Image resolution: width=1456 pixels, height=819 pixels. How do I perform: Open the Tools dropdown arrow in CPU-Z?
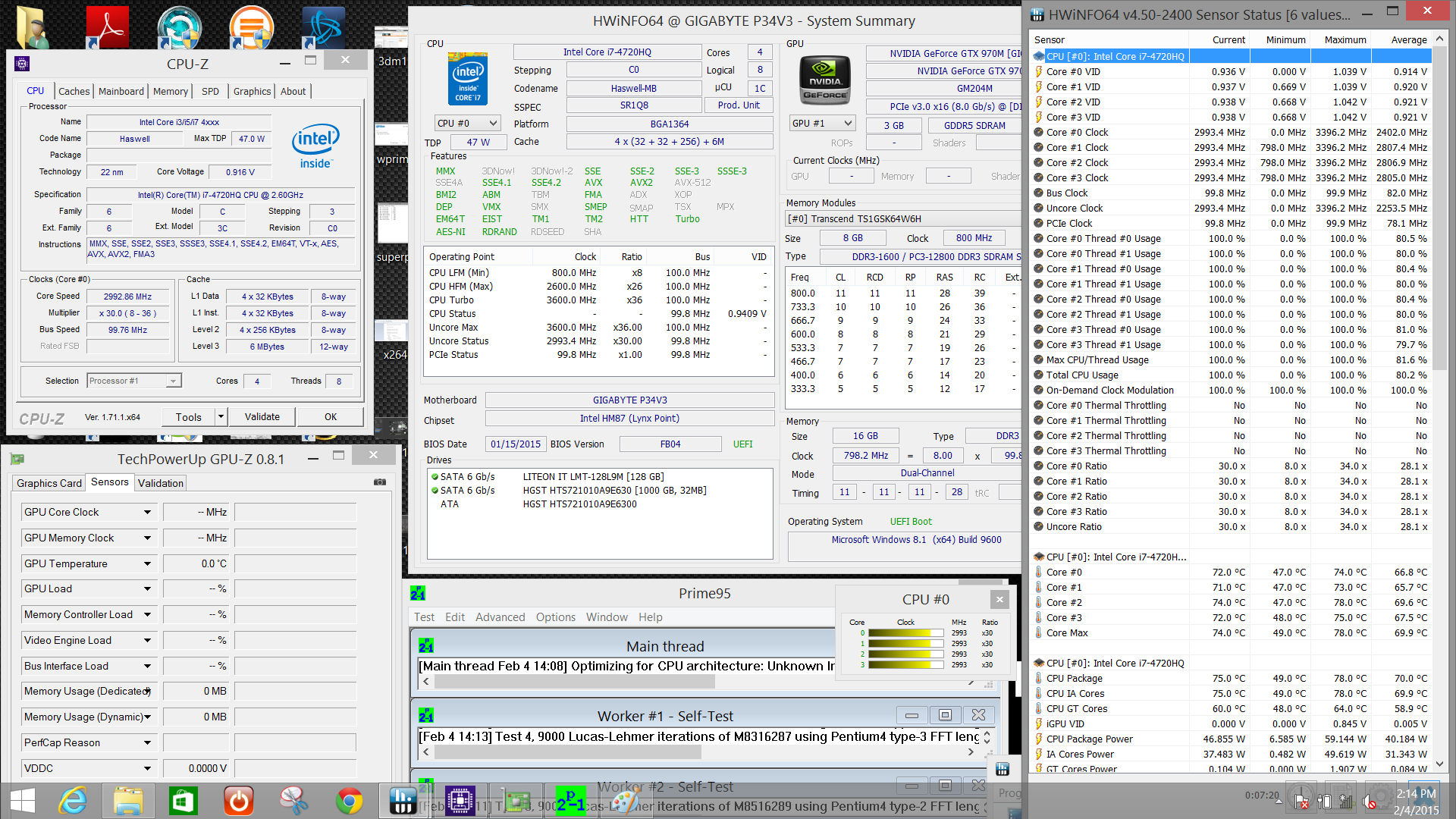pos(221,416)
